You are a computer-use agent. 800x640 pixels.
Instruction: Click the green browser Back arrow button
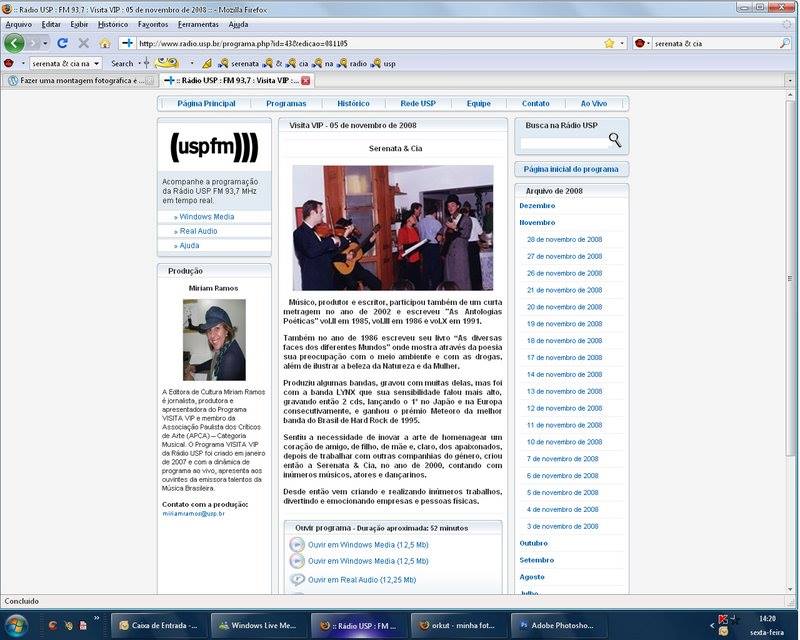[14, 43]
